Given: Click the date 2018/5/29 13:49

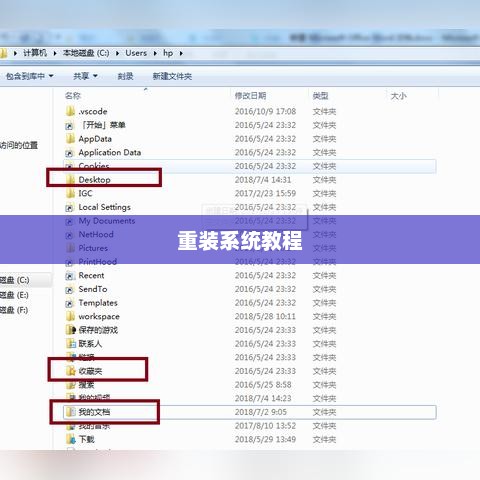Looking at the screenshot, I should tap(265, 439).
